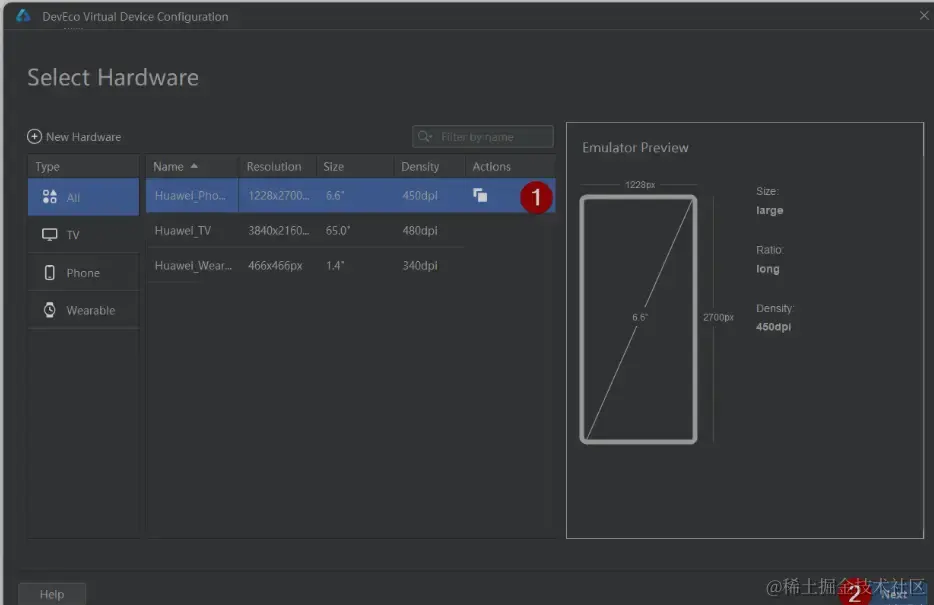The height and width of the screenshot is (605, 934).
Task: Click the 340dpi density cell
Action: click(x=420, y=266)
